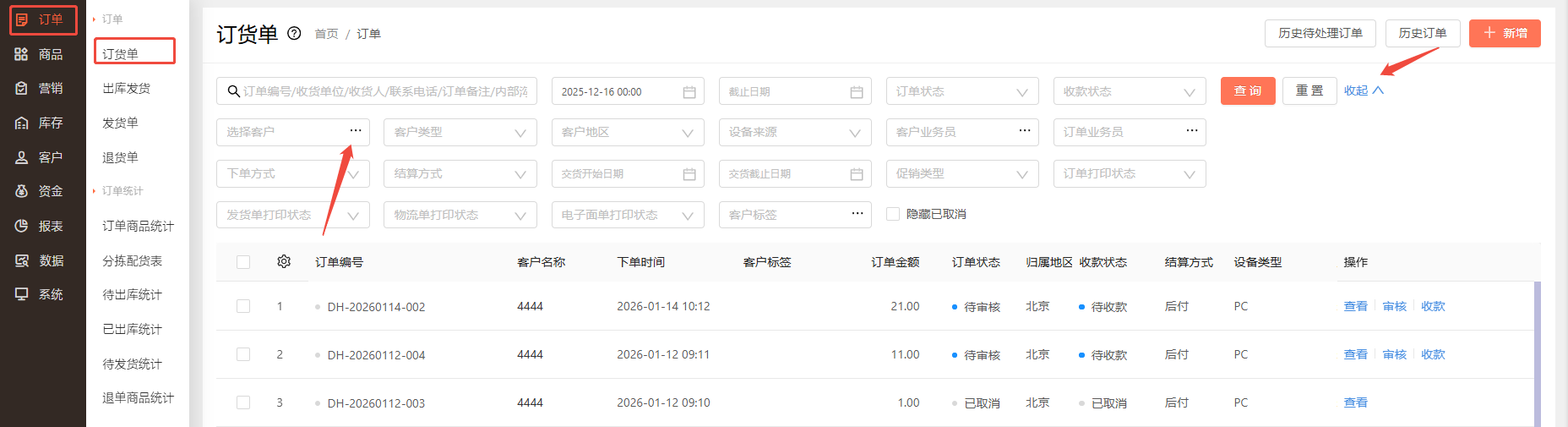Expand the 订单状态 dropdown
The width and height of the screenshot is (1568, 427).
click(961, 91)
